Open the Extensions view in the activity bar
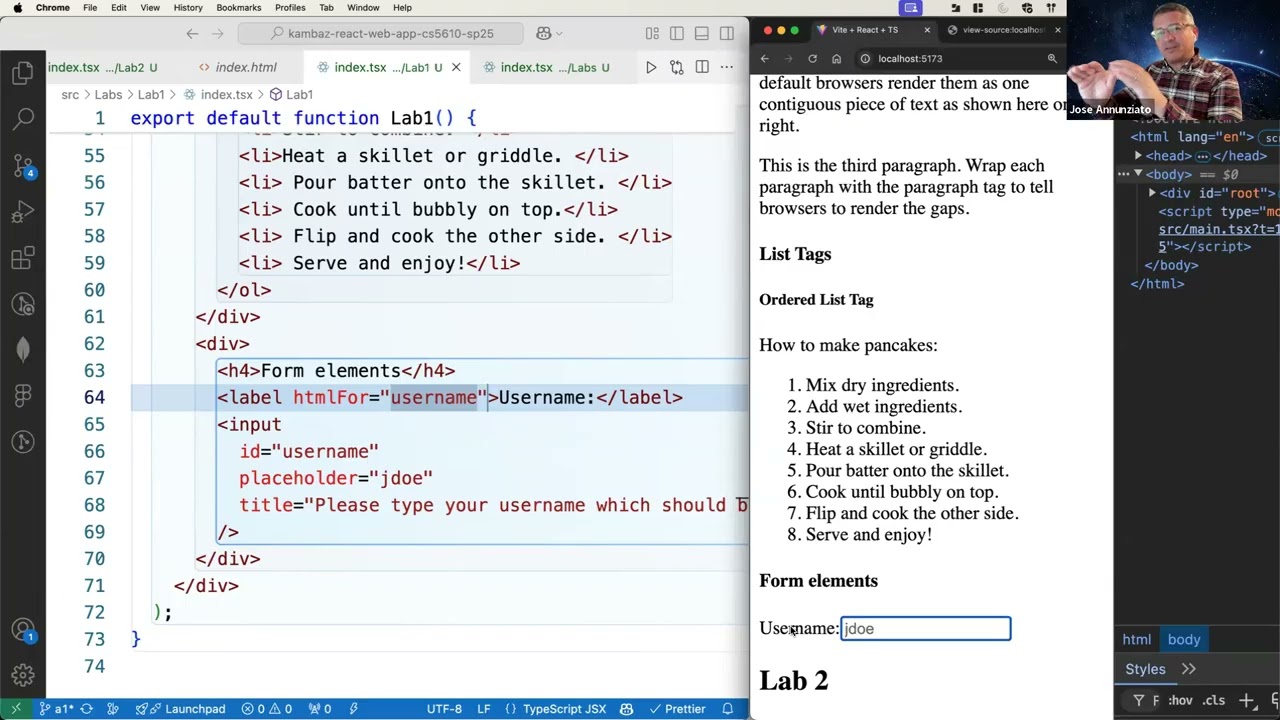 [23, 258]
